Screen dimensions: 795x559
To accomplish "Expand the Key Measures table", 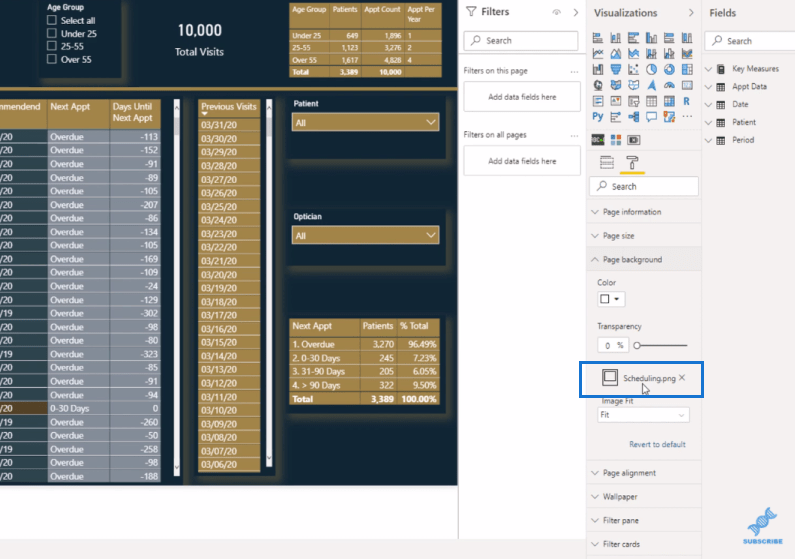I will pos(708,69).
